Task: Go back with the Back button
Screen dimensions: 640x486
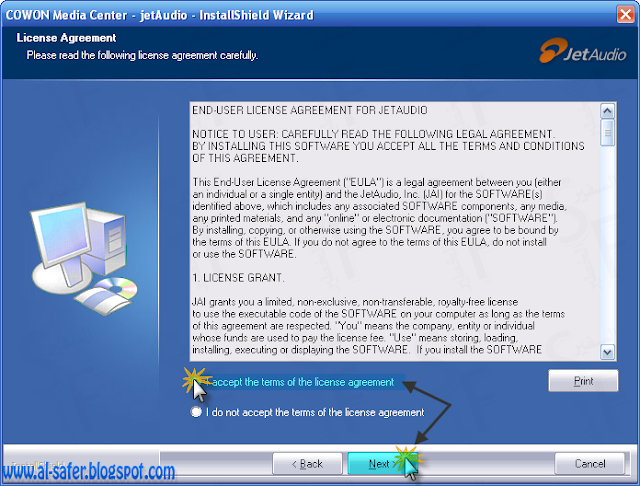Action: pyautogui.click(x=307, y=464)
